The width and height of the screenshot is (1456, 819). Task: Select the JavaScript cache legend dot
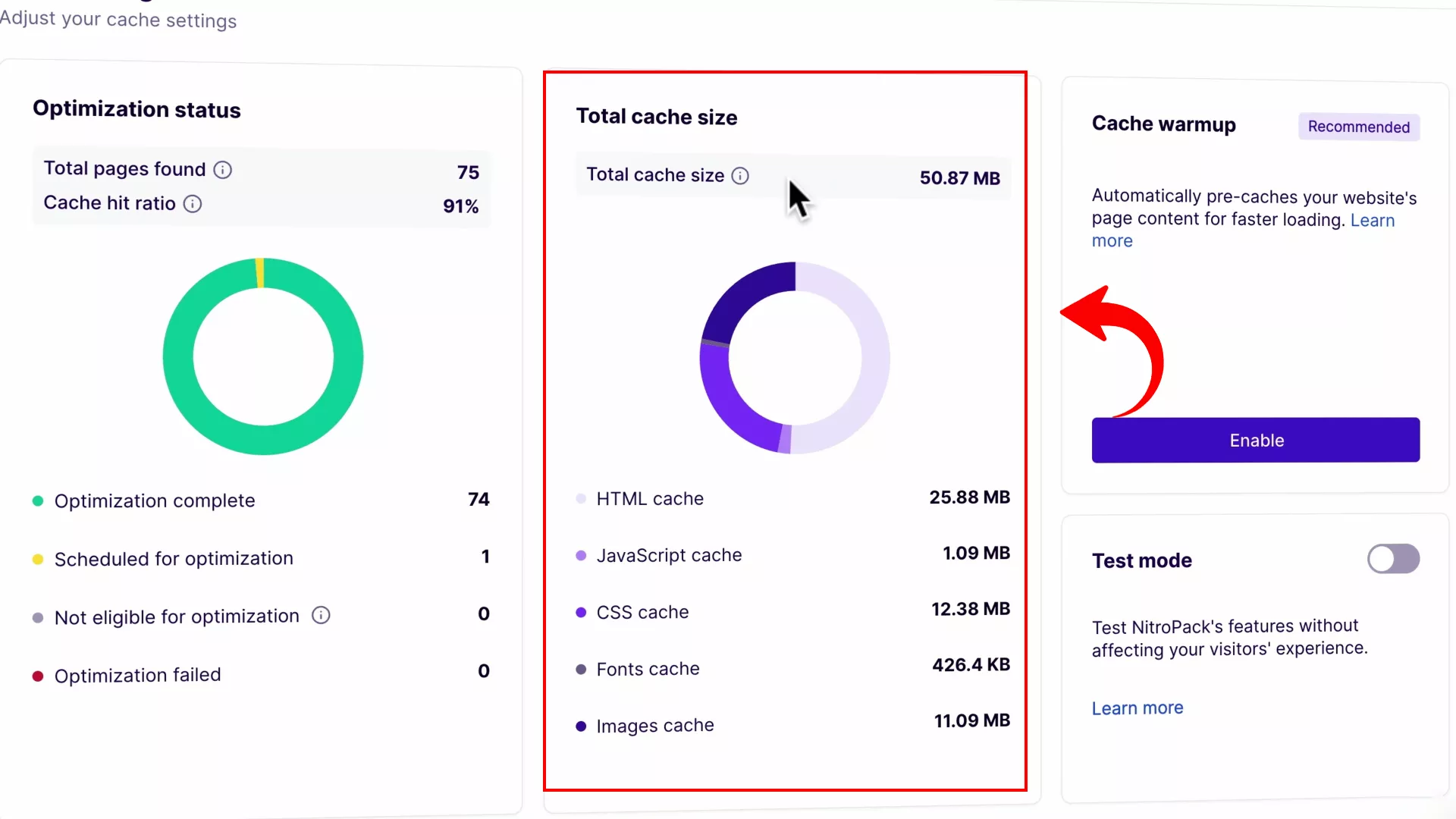581,555
